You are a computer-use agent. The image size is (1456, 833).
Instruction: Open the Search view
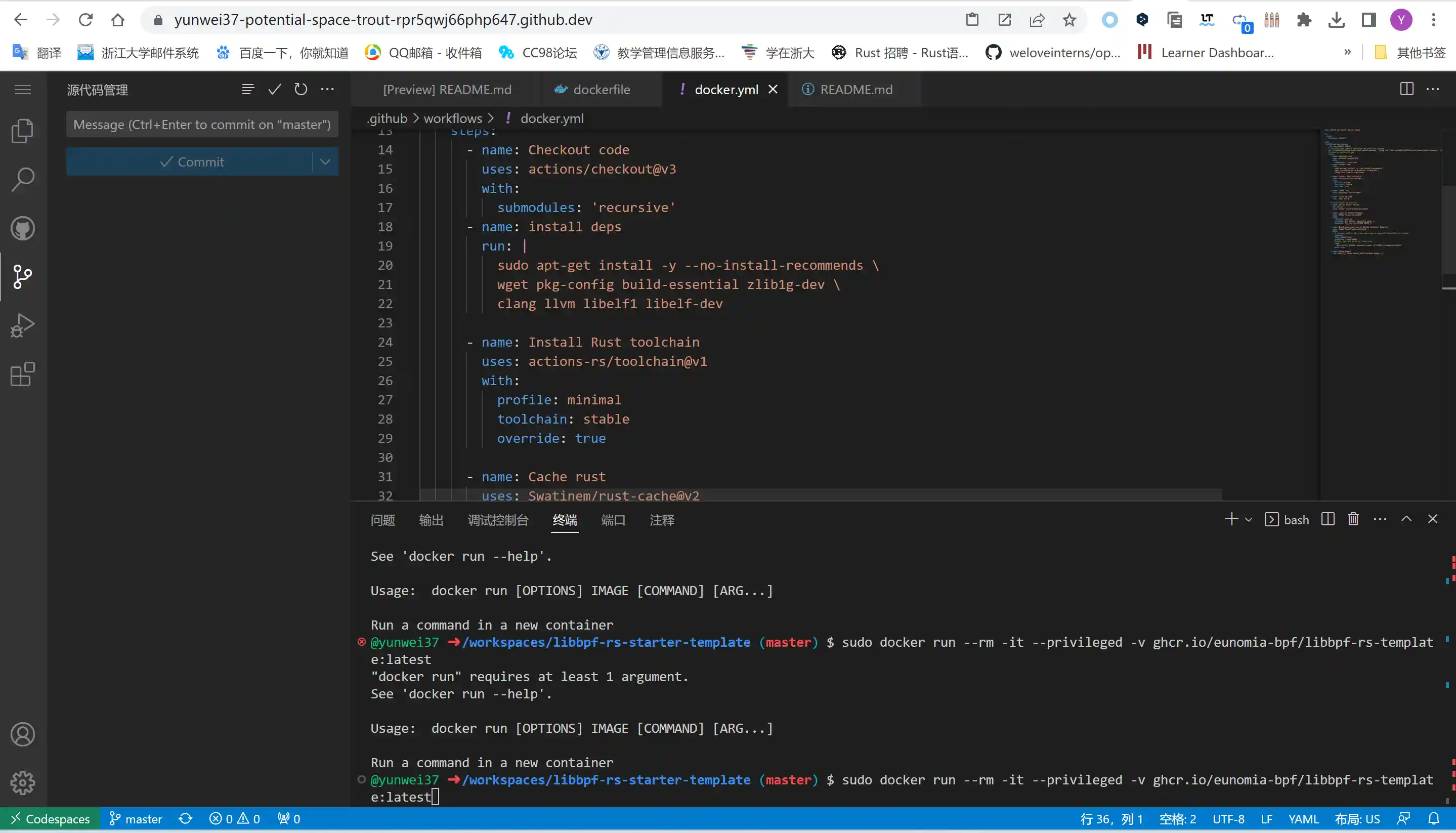[x=23, y=179]
